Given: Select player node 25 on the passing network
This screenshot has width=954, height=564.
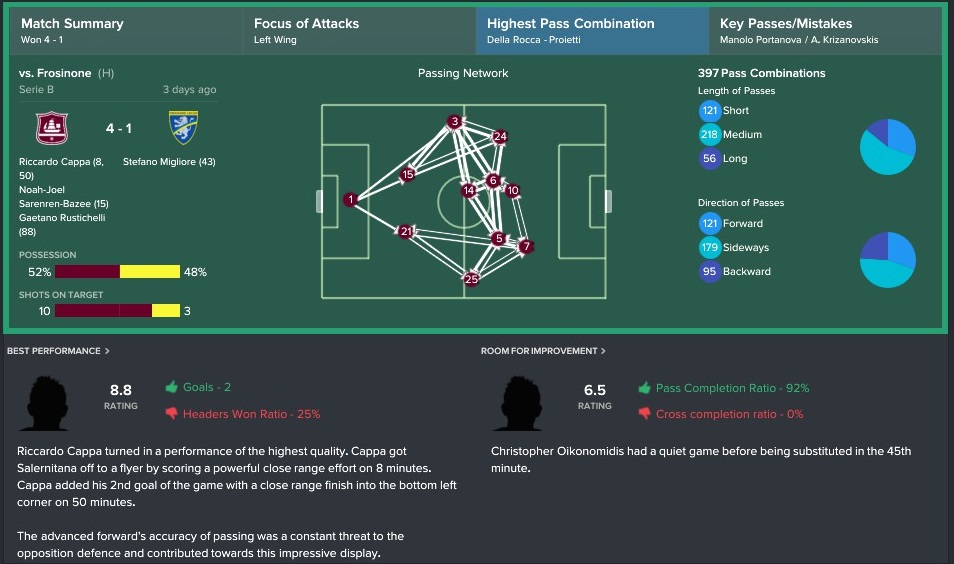Looking at the screenshot, I should (471, 279).
